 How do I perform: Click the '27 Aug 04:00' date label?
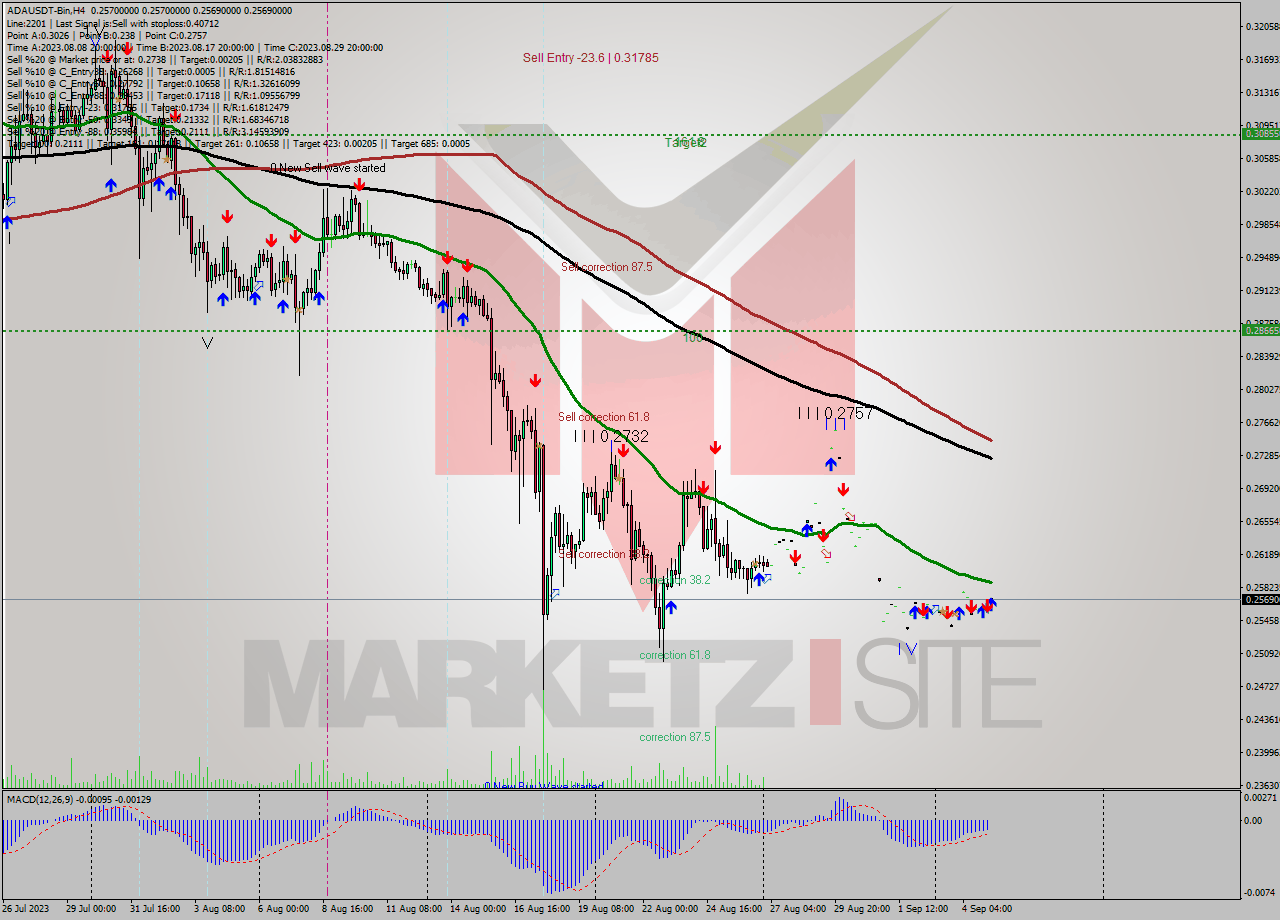click(798, 909)
